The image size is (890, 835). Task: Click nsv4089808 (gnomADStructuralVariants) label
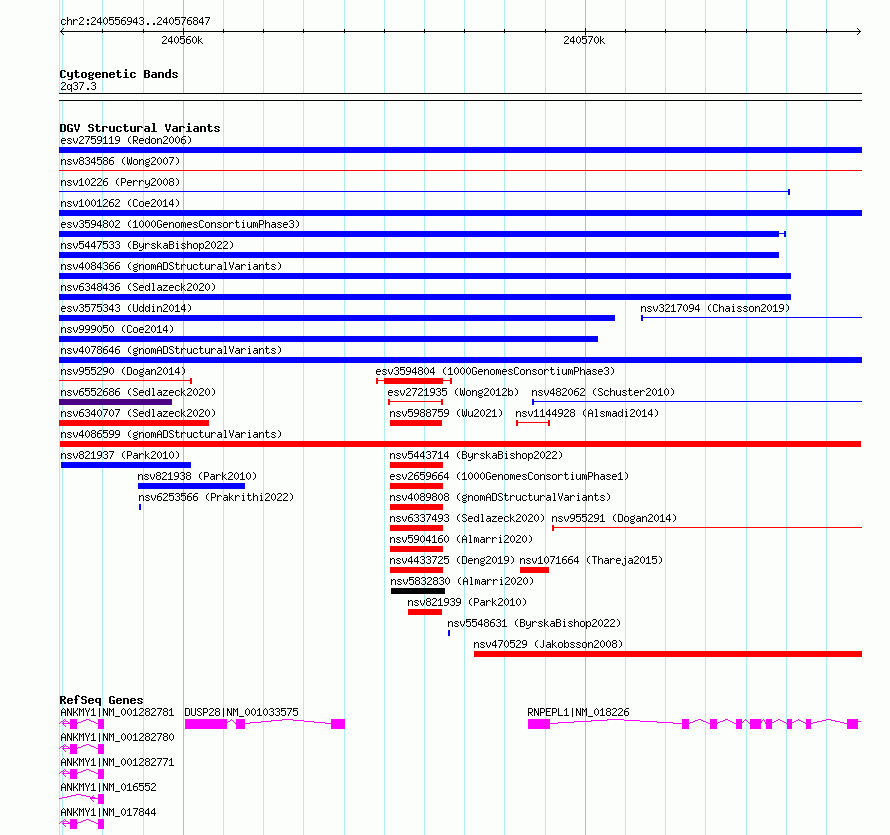(x=500, y=497)
